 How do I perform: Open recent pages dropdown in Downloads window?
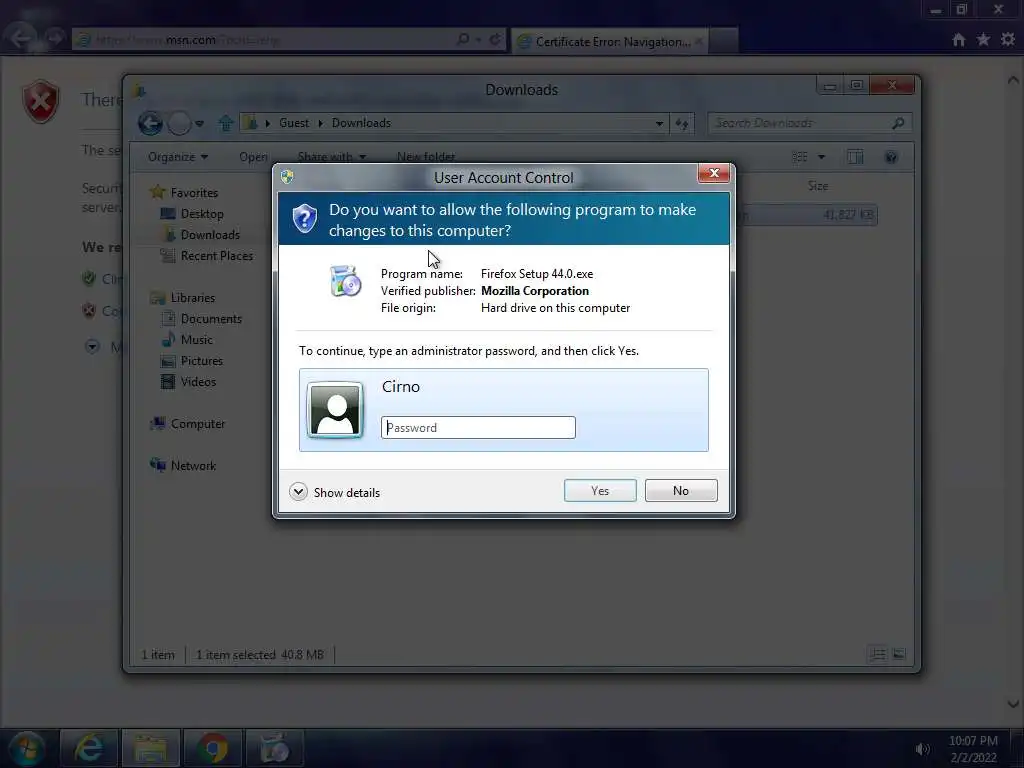(200, 123)
